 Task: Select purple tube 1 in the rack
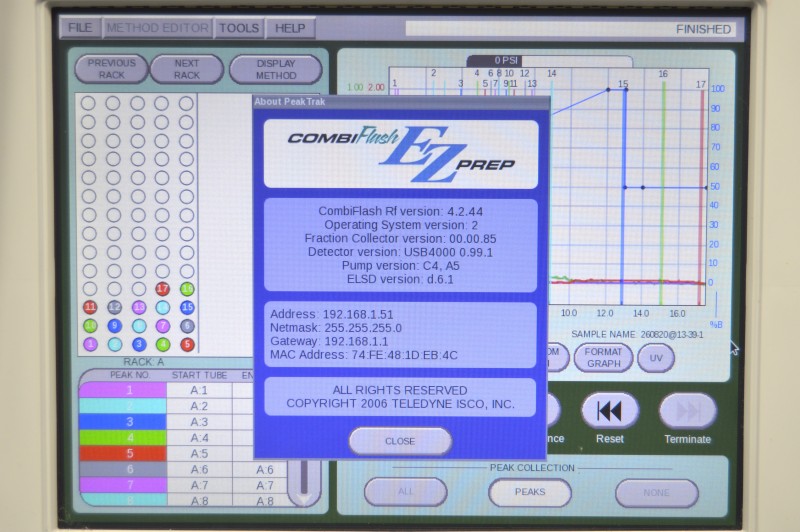click(x=90, y=344)
